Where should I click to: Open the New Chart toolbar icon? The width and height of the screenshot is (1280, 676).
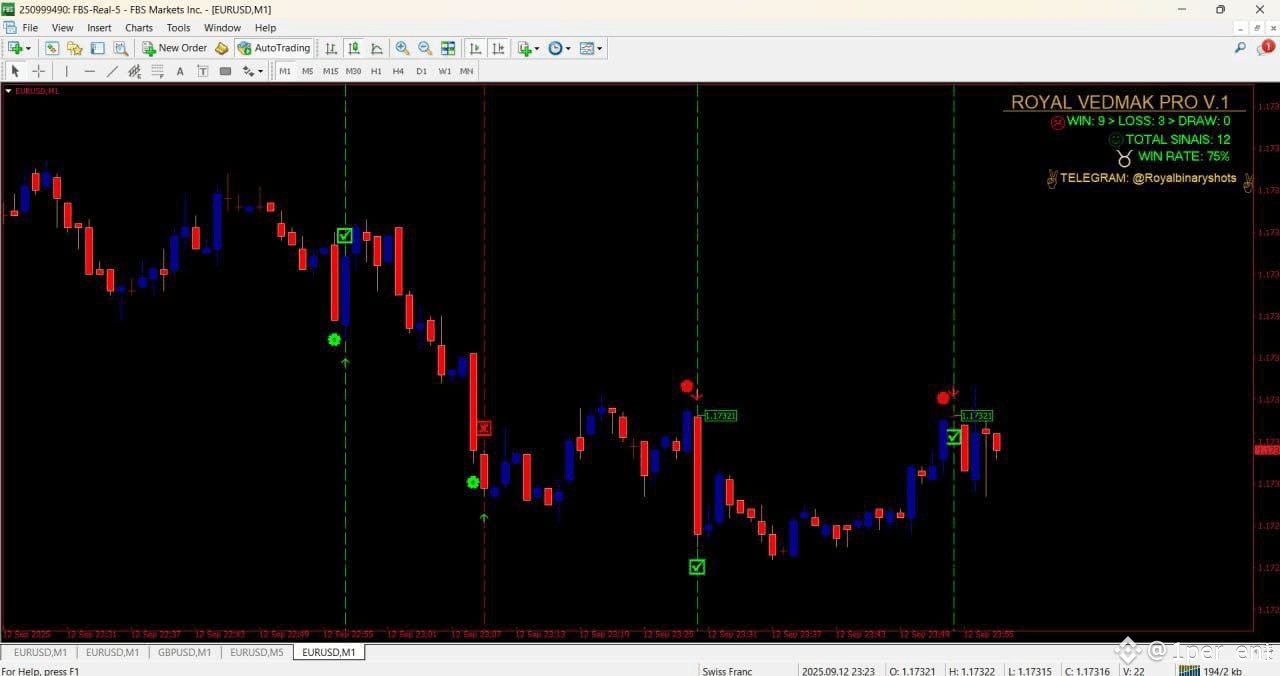15,48
